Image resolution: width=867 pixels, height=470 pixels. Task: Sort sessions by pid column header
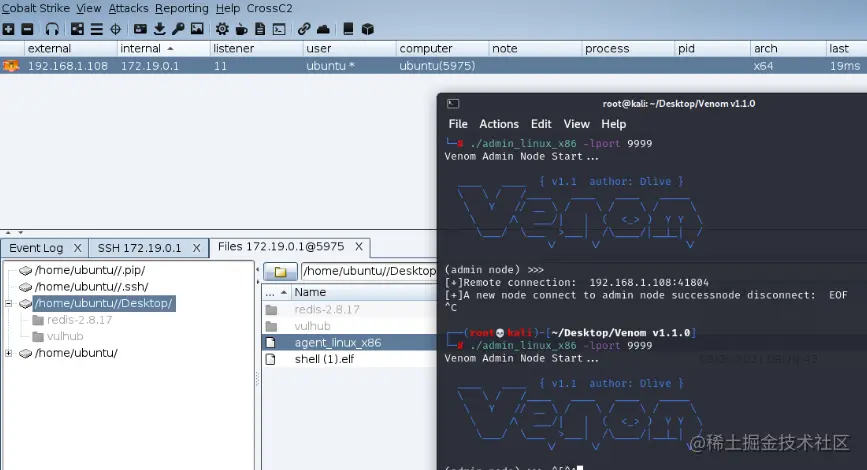(712, 49)
